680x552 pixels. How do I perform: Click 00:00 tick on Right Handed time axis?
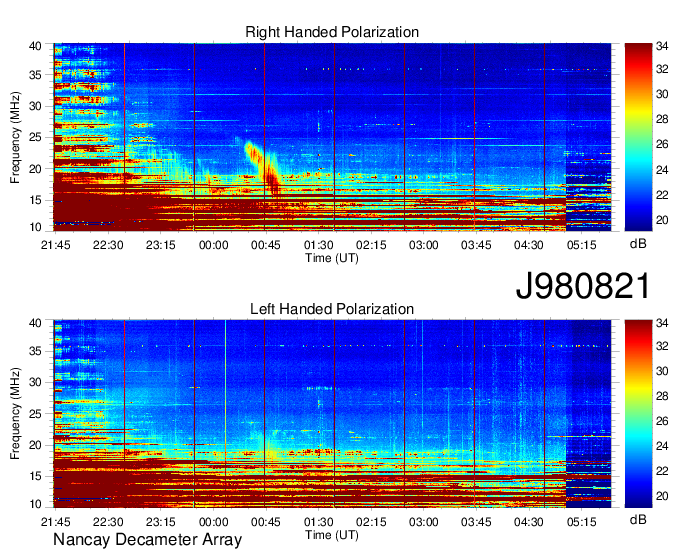(x=213, y=245)
